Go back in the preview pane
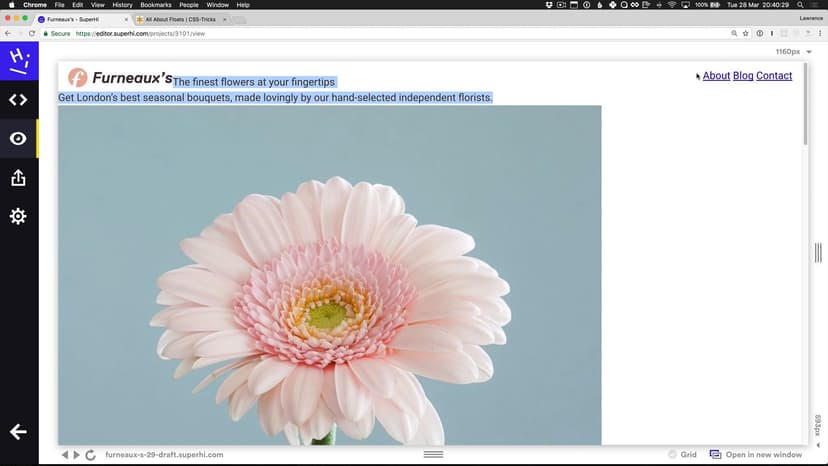This screenshot has width=828, height=466. pyautogui.click(x=65, y=455)
